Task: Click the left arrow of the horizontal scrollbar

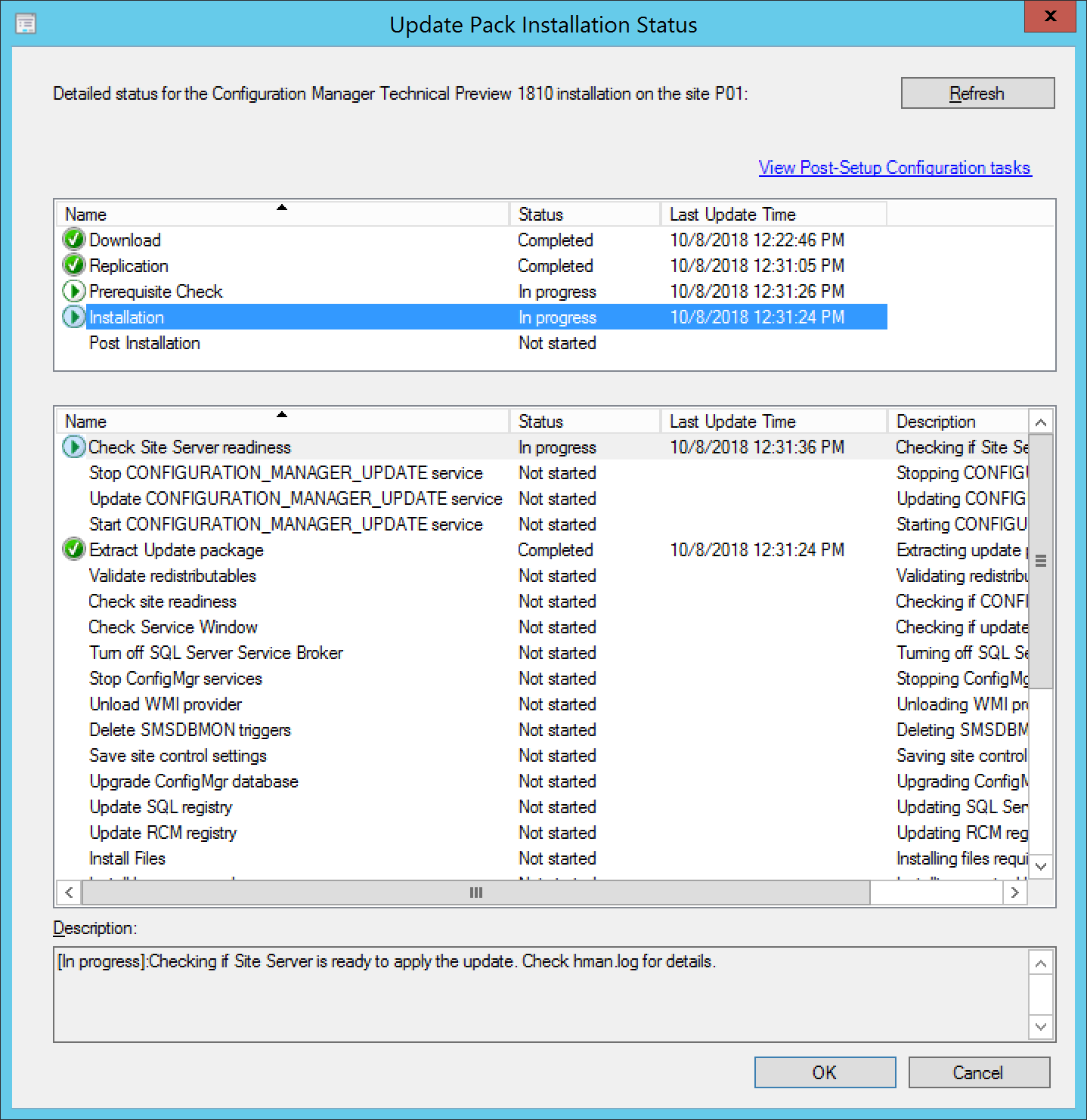Action: click(x=69, y=893)
